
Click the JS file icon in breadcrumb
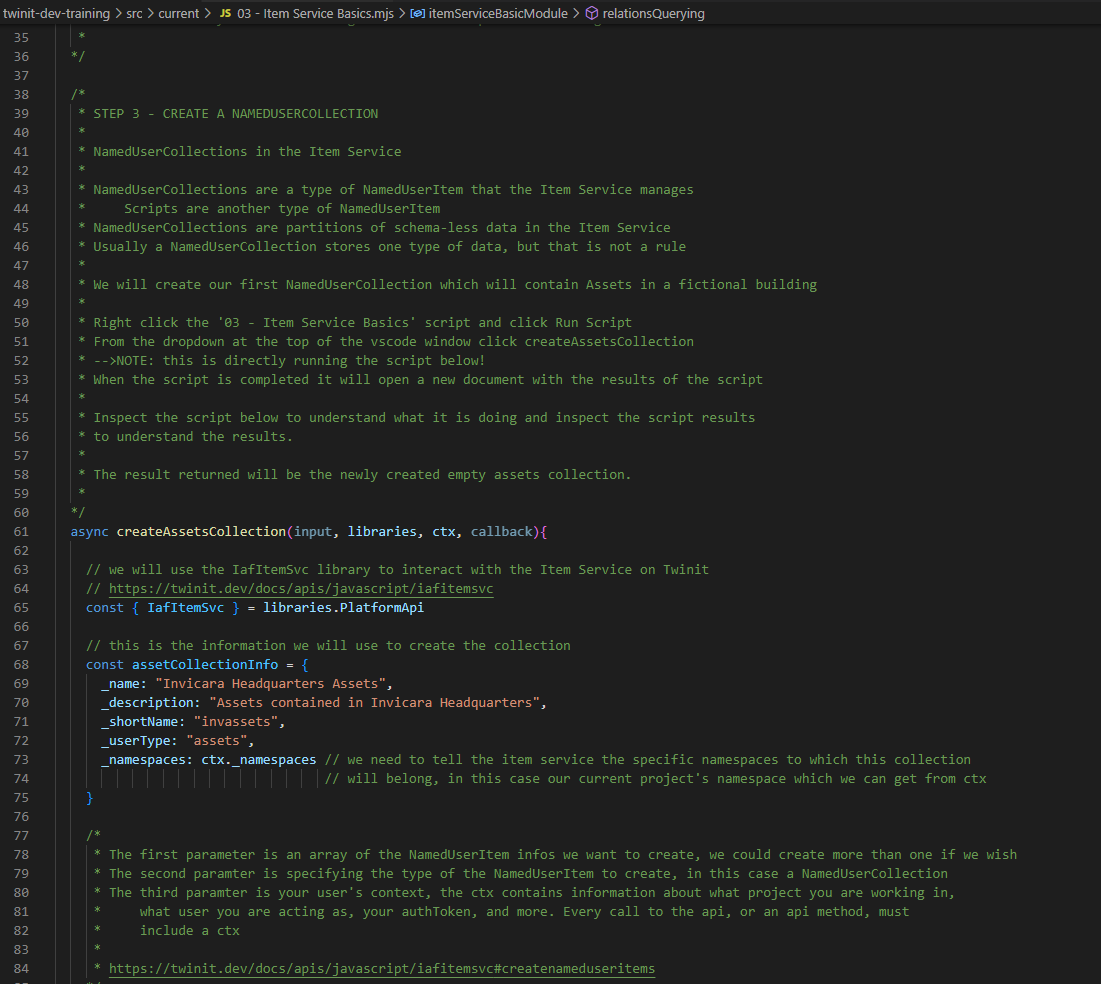225,13
